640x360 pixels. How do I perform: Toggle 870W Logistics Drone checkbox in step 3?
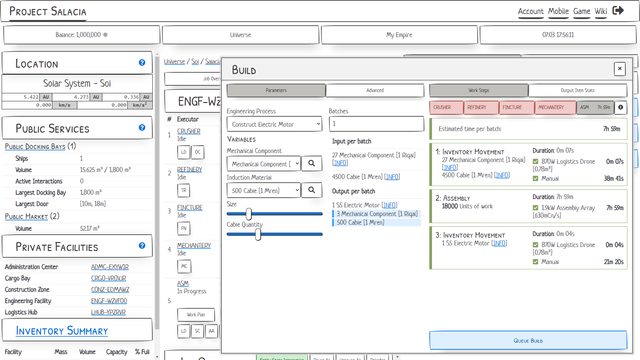point(535,245)
